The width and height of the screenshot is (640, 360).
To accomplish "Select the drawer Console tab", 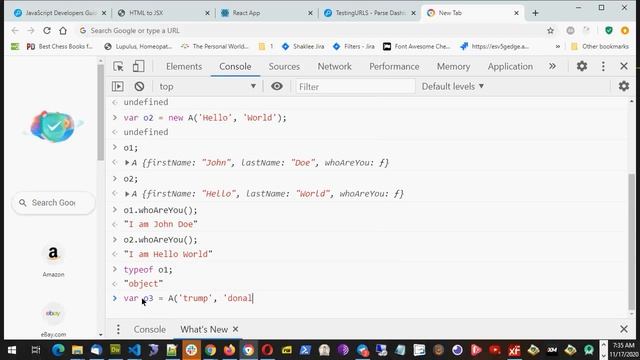I will [149, 329].
